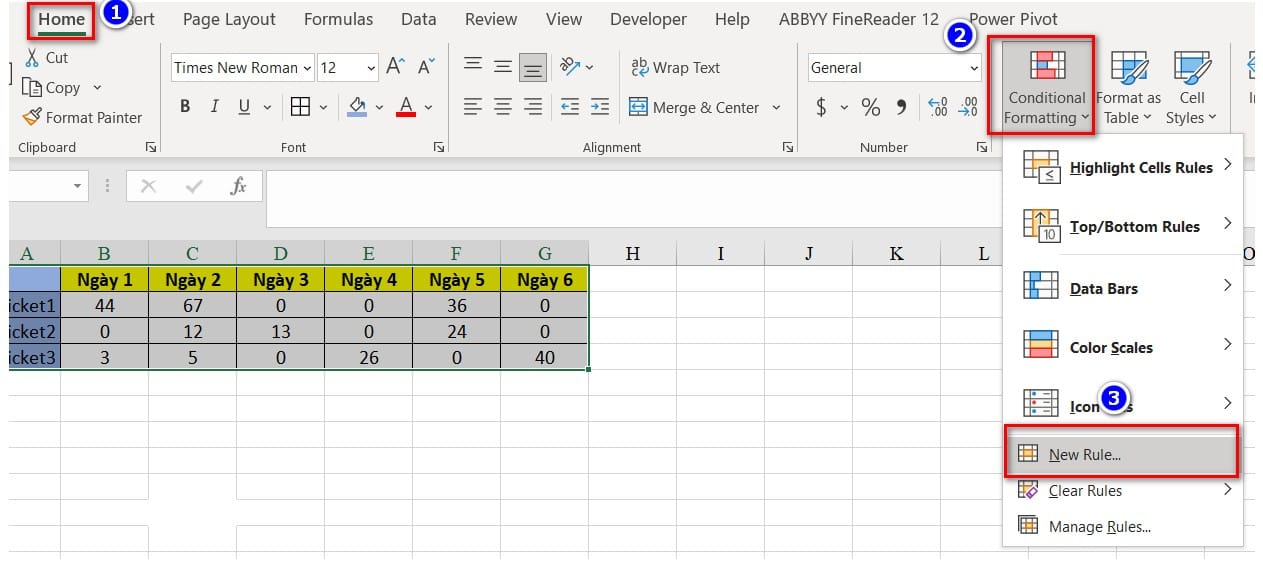Apply cell Borders icon
Screen dimensions: 1263x565
[x=300, y=107]
